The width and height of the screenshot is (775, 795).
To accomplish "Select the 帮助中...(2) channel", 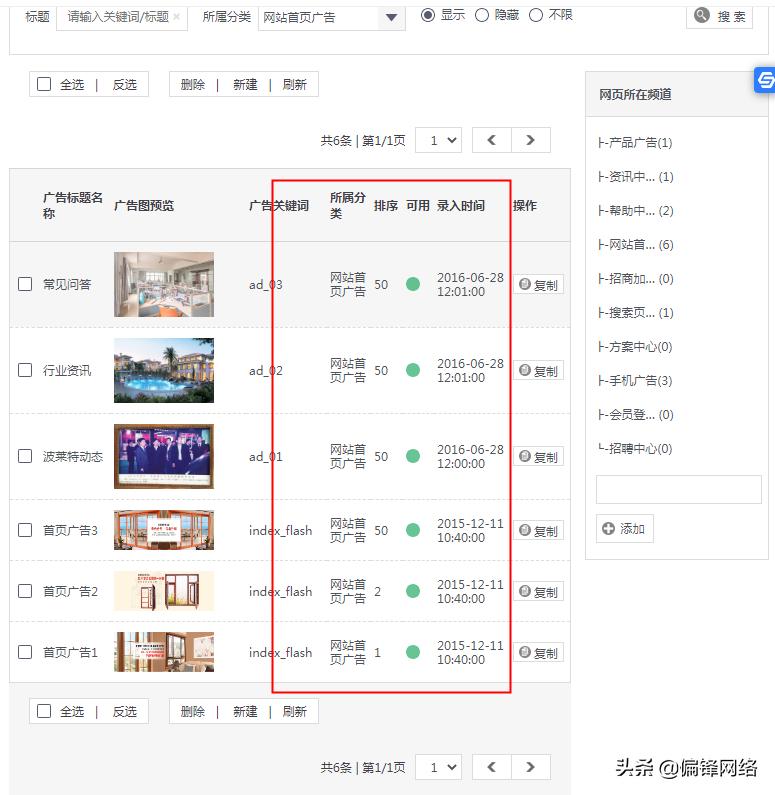I will click(636, 210).
